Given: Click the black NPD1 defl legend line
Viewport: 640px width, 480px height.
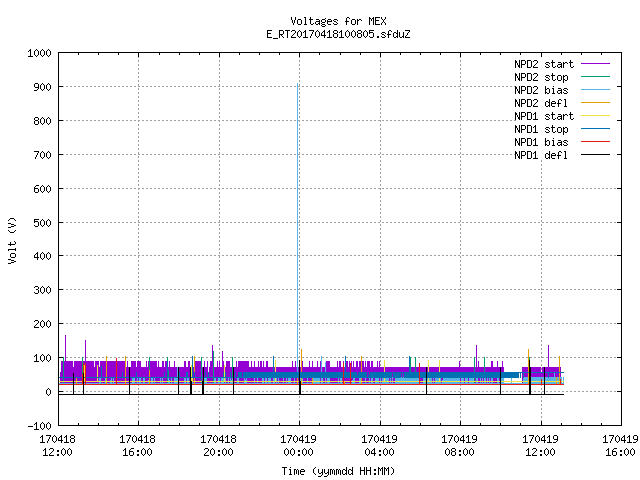Looking at the screenshot, I should pos(596,155).
